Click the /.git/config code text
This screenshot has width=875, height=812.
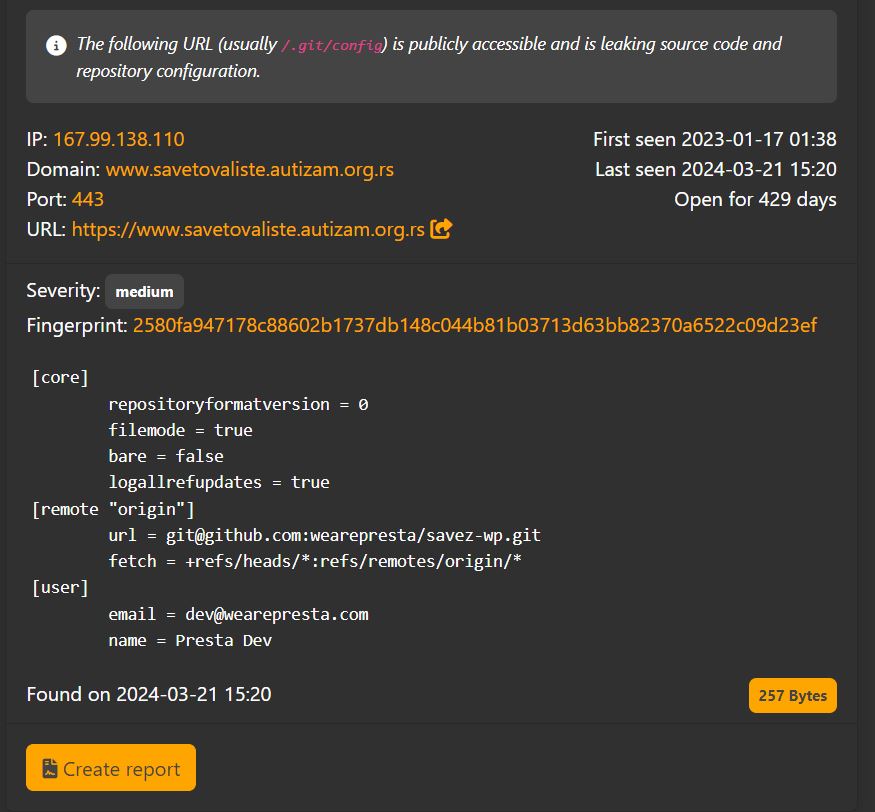click(x=332, y=45)
